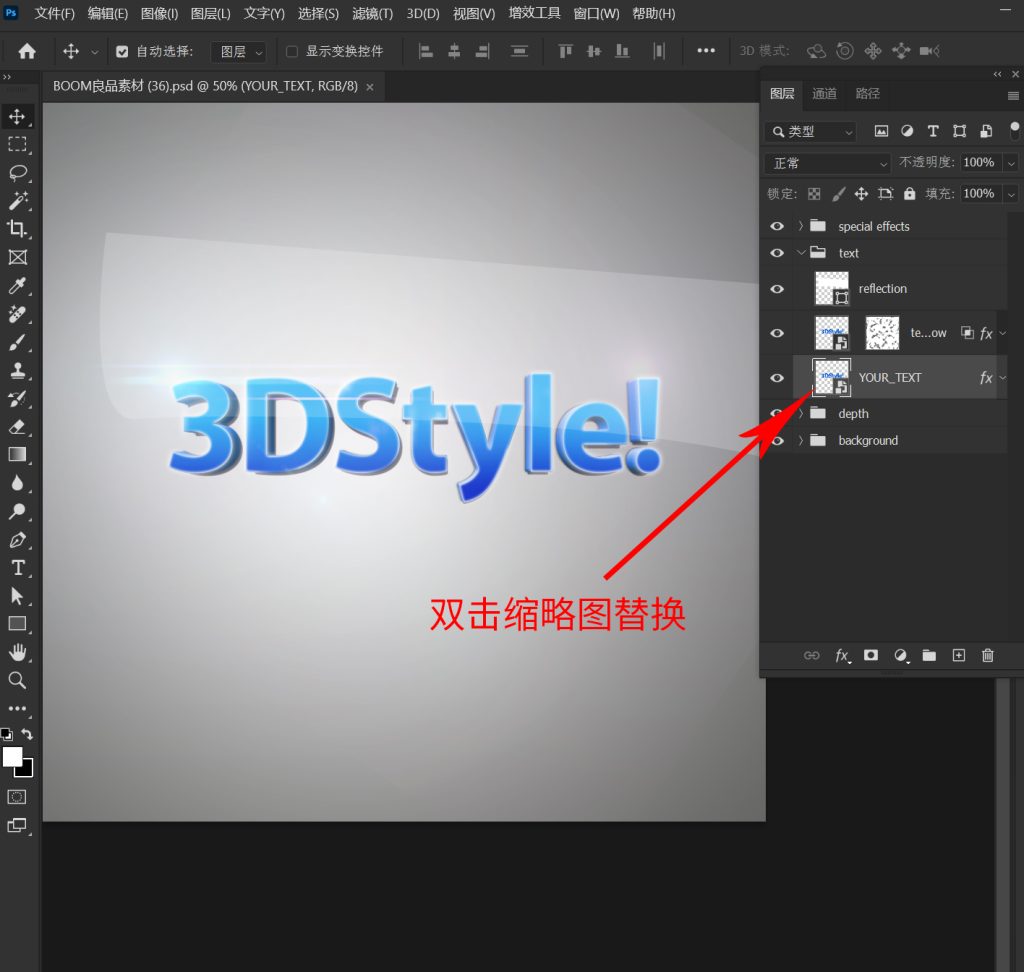Switch to the 通道 tab
The image size is (1024, 972).
point(824,95)
